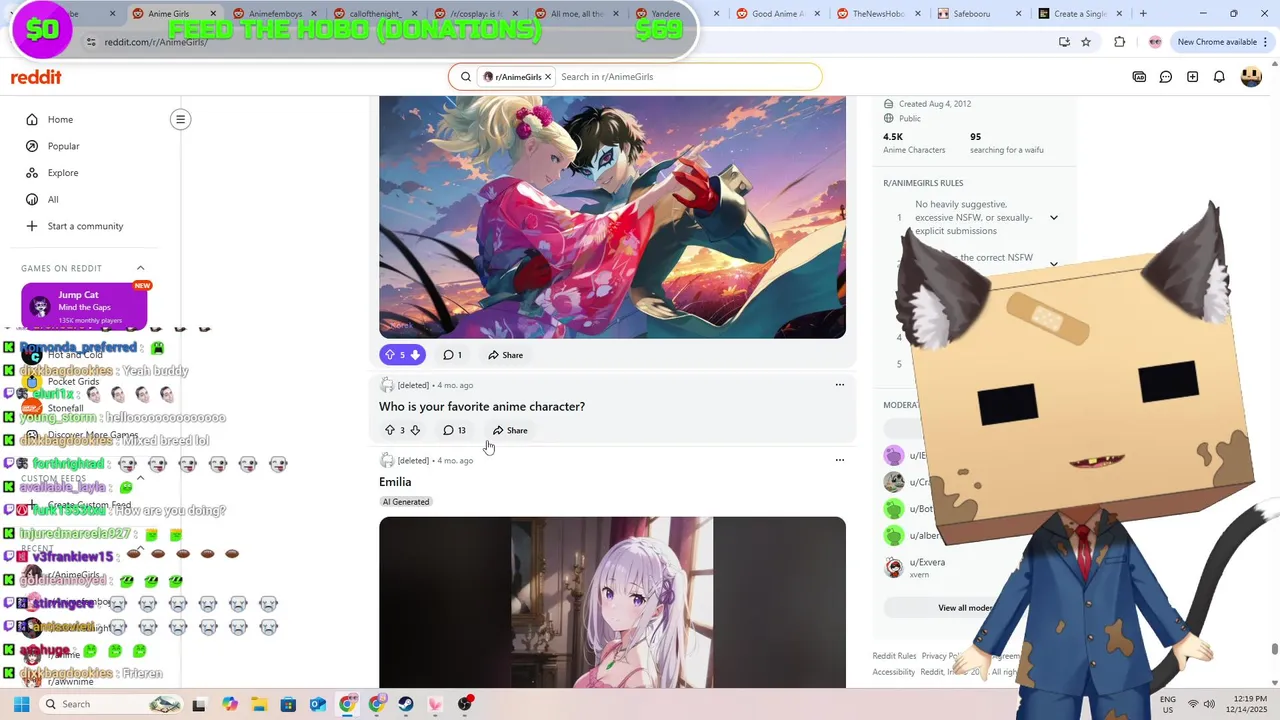Close the Anime Girls tab

coord(213,14)
